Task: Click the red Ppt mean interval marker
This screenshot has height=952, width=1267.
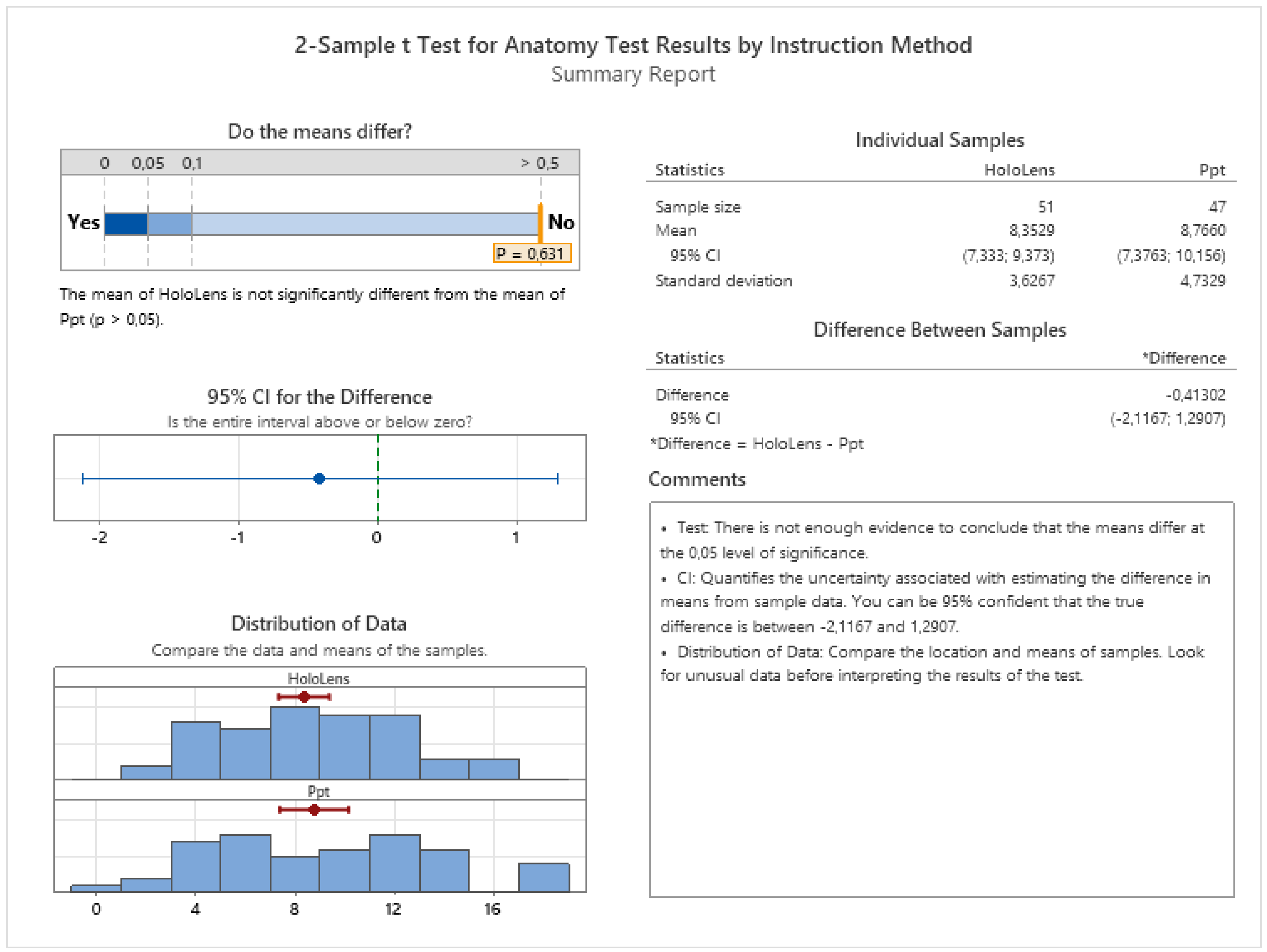Action: 314,809
